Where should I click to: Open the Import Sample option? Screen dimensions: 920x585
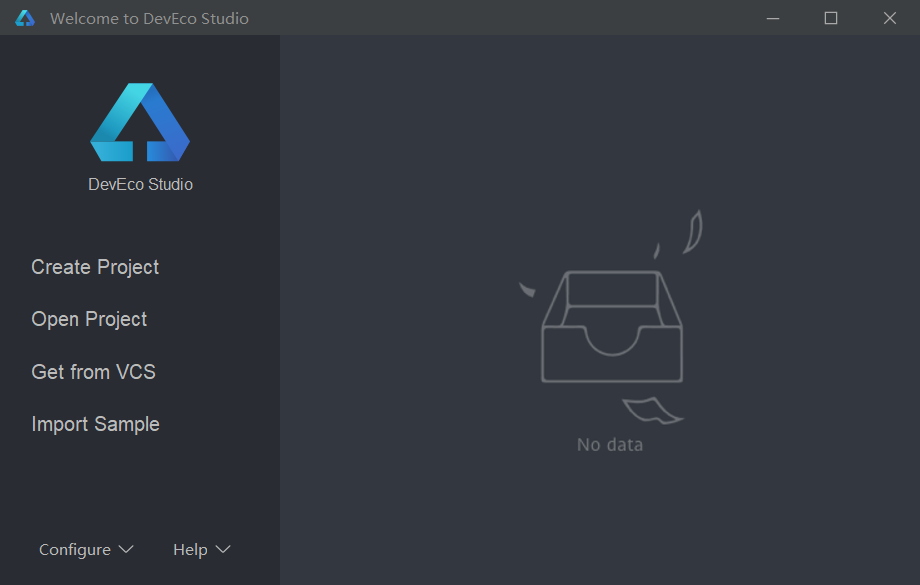point(95,424)
